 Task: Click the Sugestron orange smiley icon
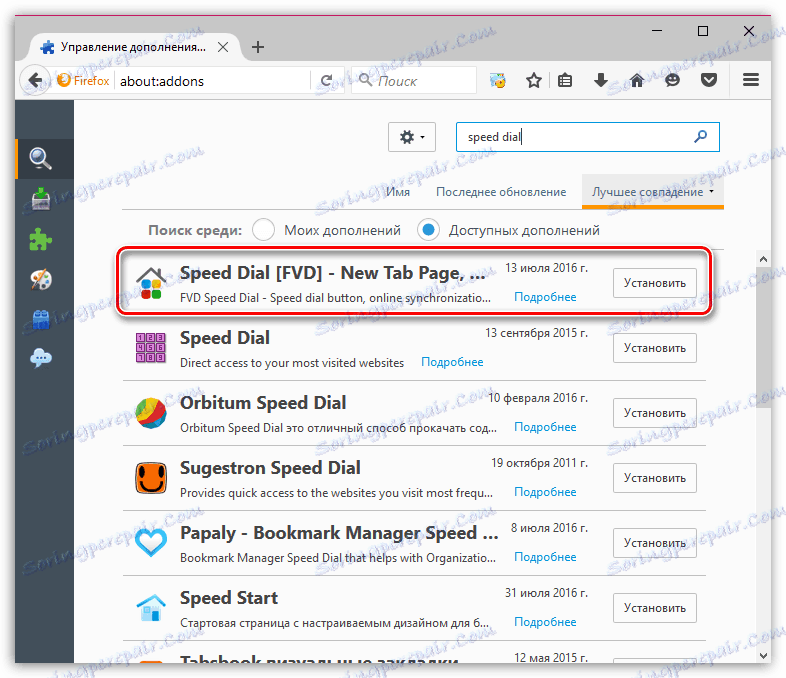click(151, 478)
